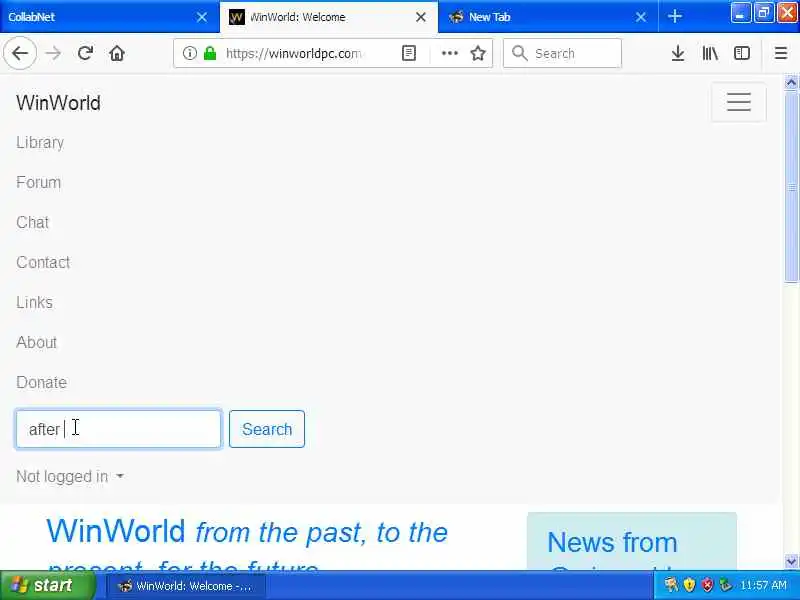Bookmark this page with the star
Screen dimensions: 800x600
(x=478, y=53)
